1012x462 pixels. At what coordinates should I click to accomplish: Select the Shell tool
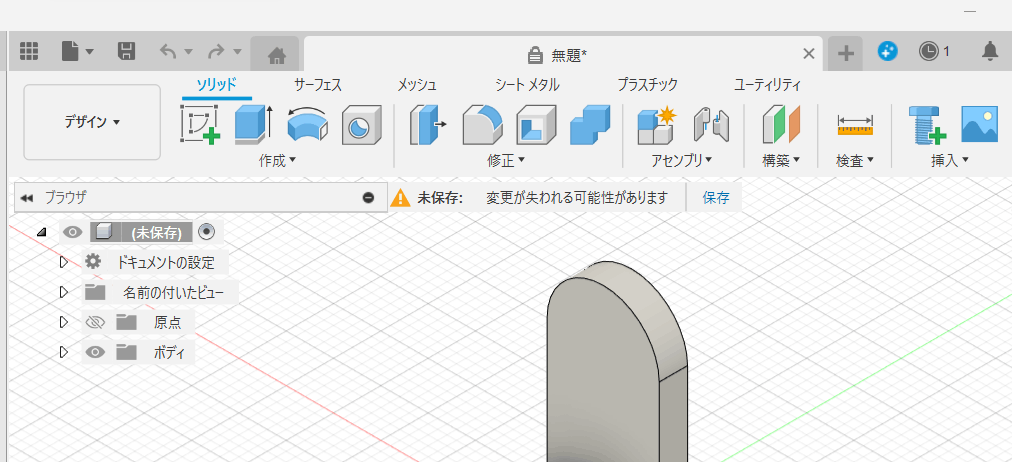[536, 124]
